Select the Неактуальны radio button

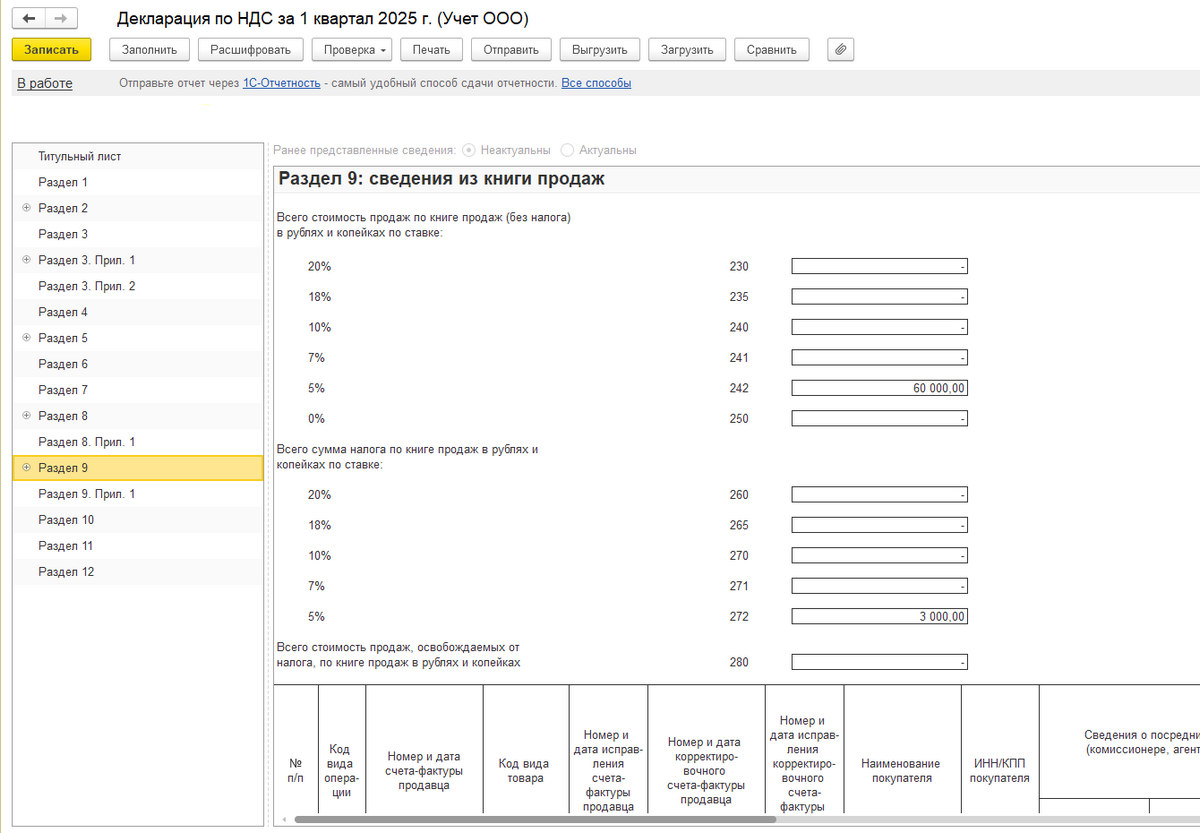point(469,150)
